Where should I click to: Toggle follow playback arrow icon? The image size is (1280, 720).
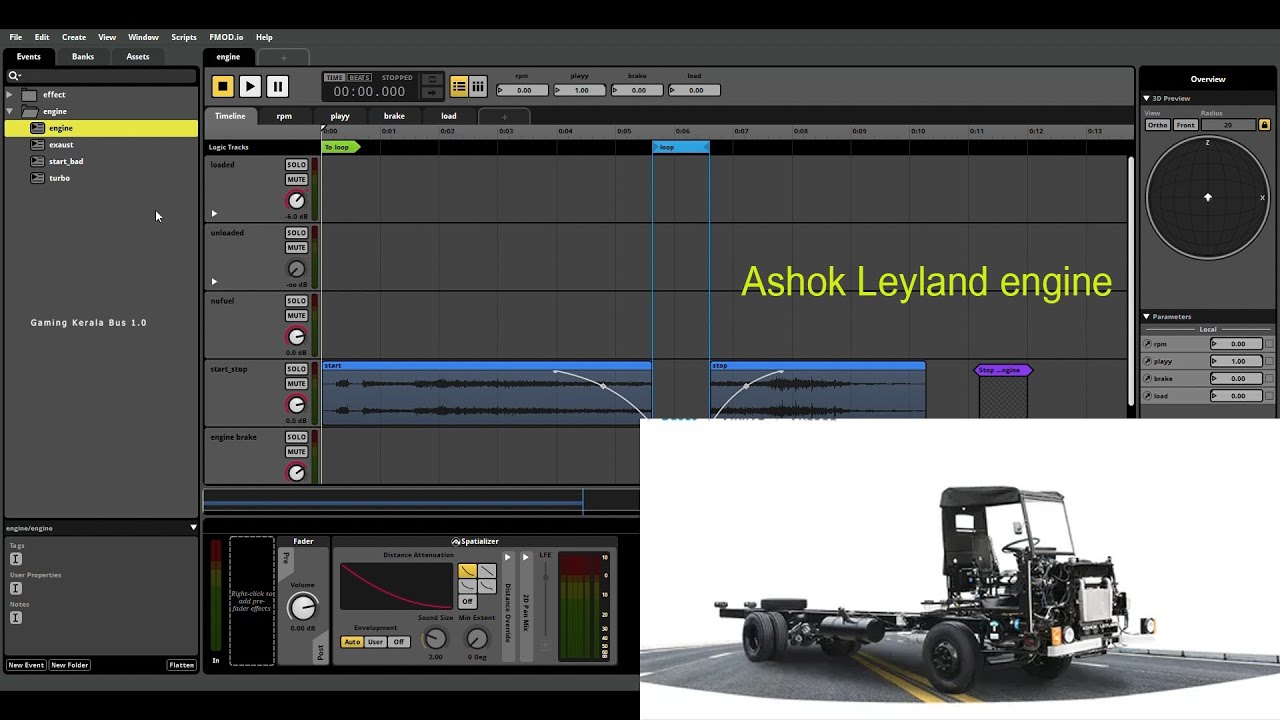[x=431, y=93]
